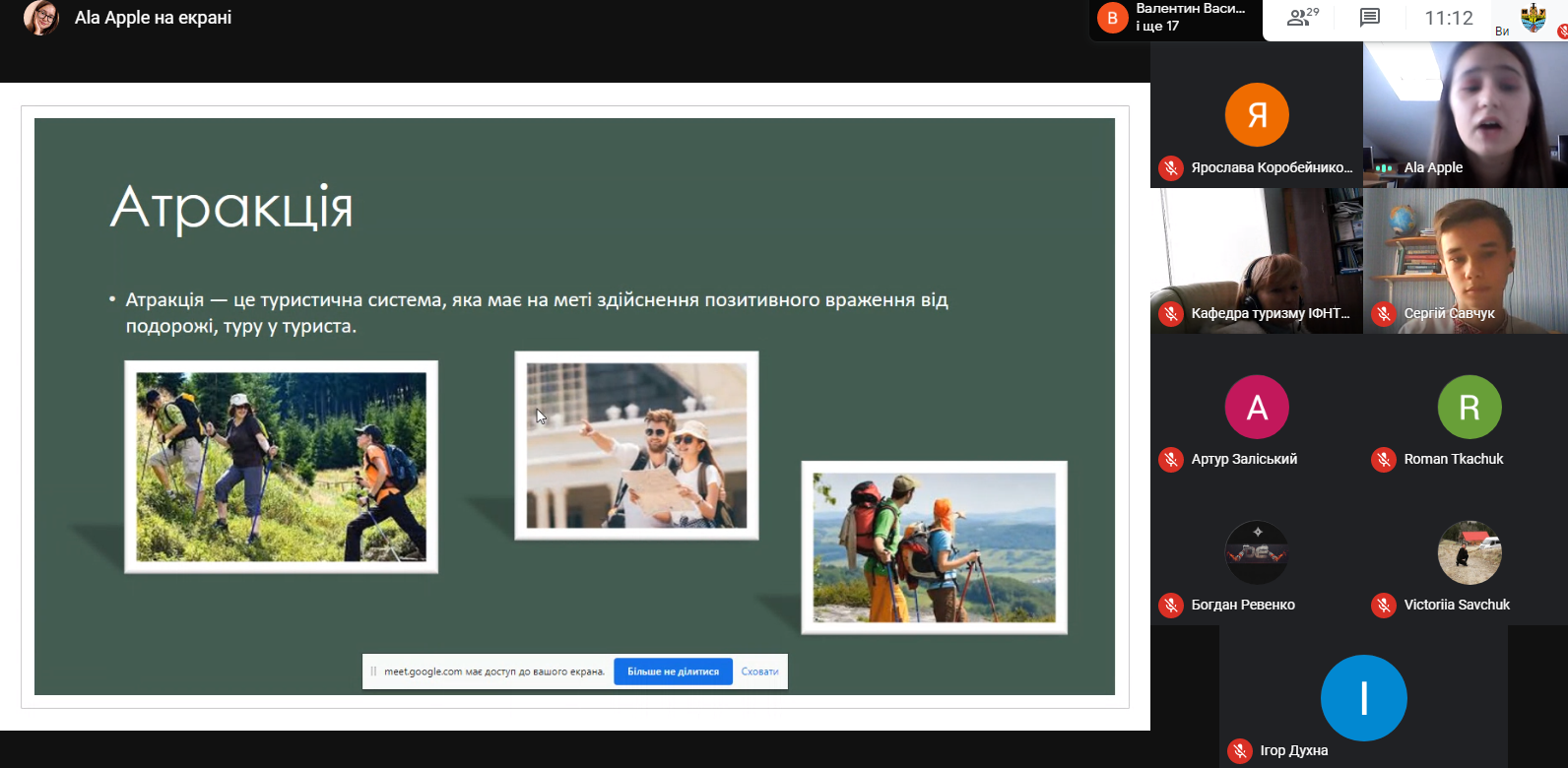Screen dimensions: 1568x768
Task: Select Ala Apple's video tile
Action: pos(1465,113)
